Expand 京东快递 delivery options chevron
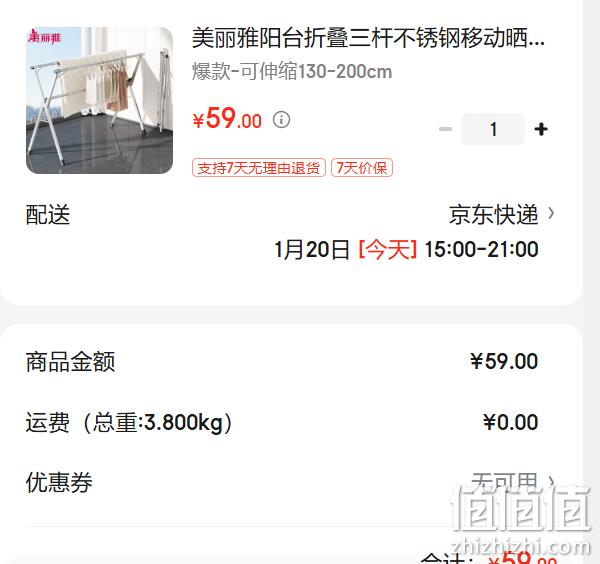The height and width of the screenshot is (564, 600). (551, 214)
